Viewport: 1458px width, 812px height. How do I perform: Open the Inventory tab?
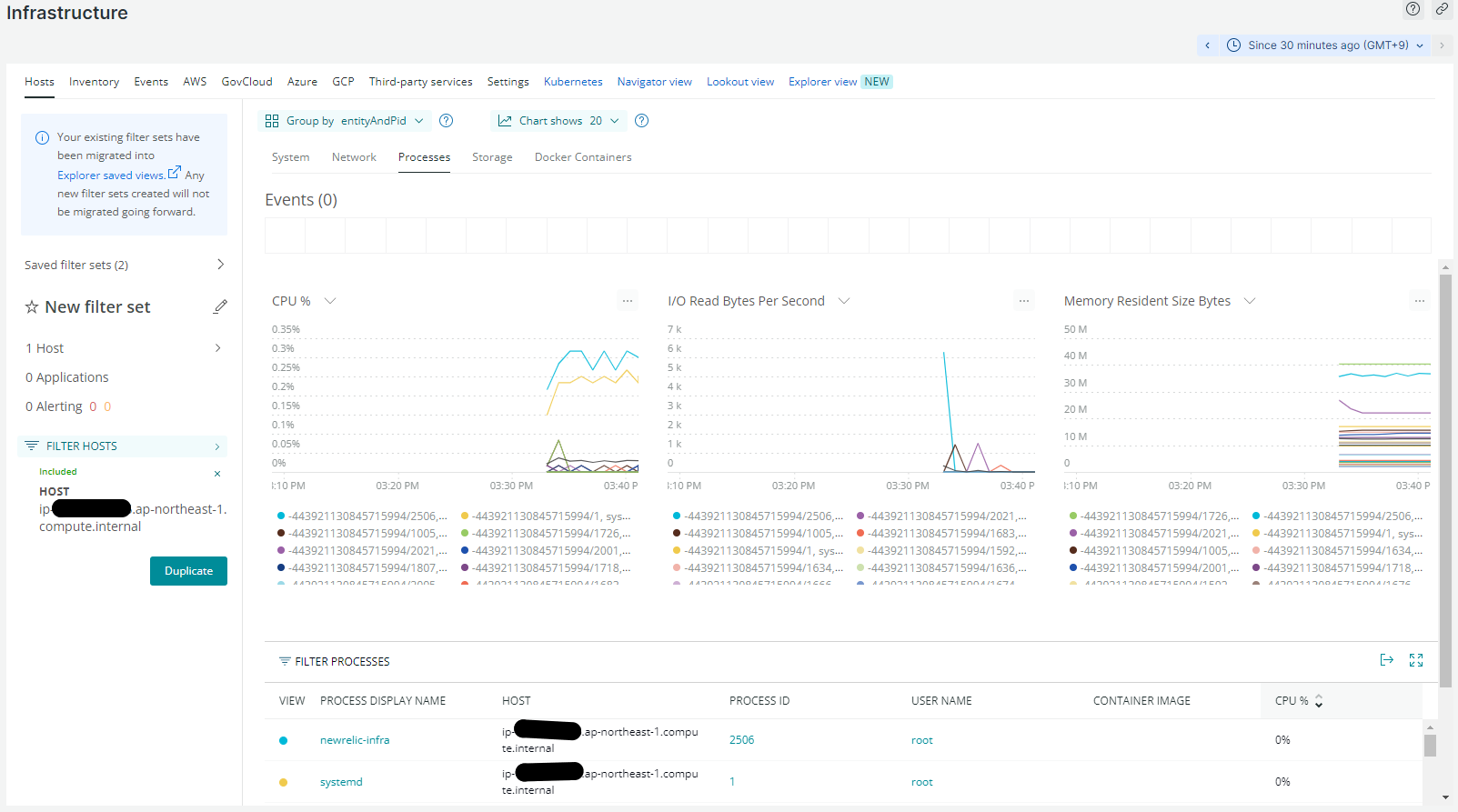coord(94,82)
